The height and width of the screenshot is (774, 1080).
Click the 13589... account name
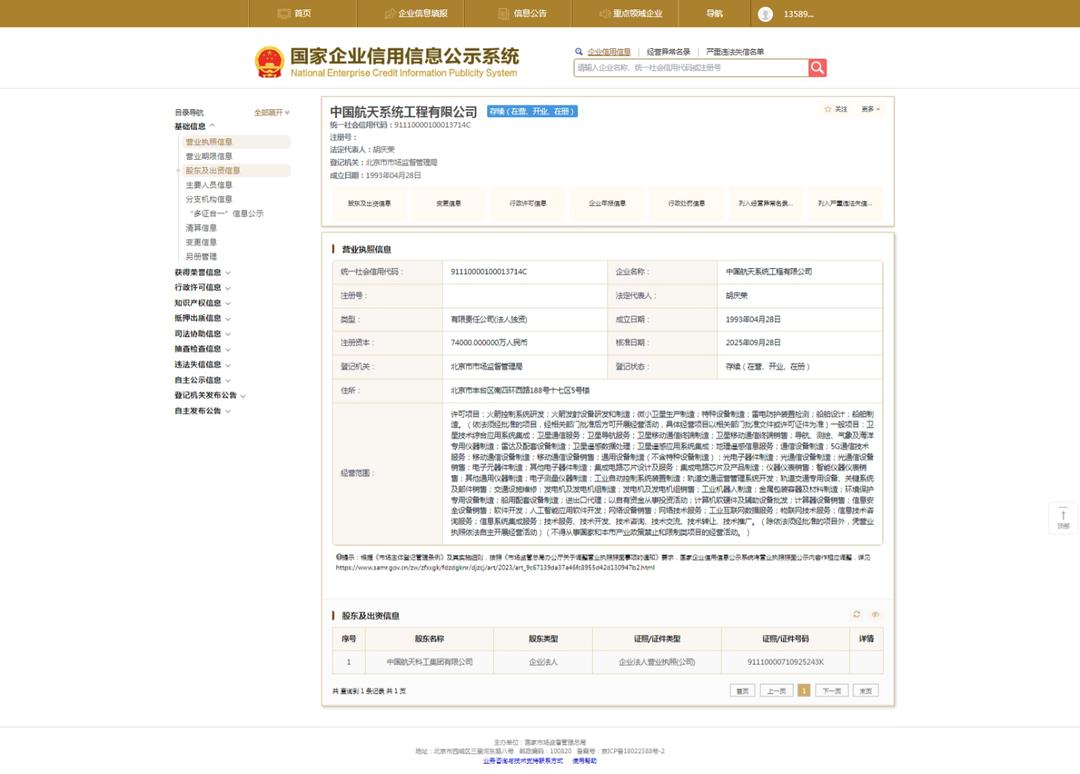(x=798, y=14)
